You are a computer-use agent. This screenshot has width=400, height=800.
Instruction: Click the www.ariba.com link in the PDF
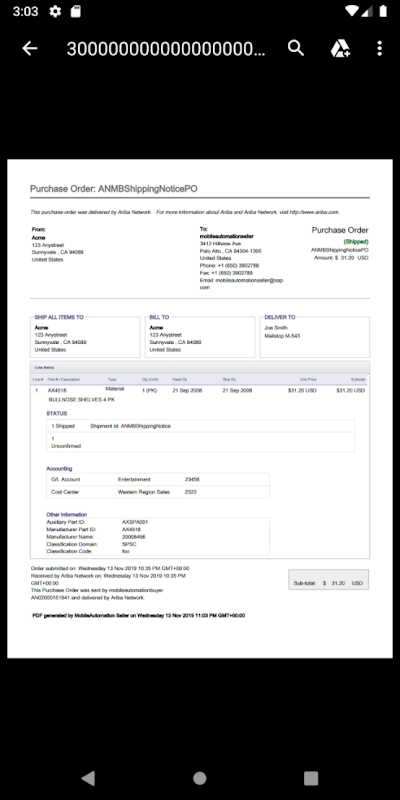[314, 212]
